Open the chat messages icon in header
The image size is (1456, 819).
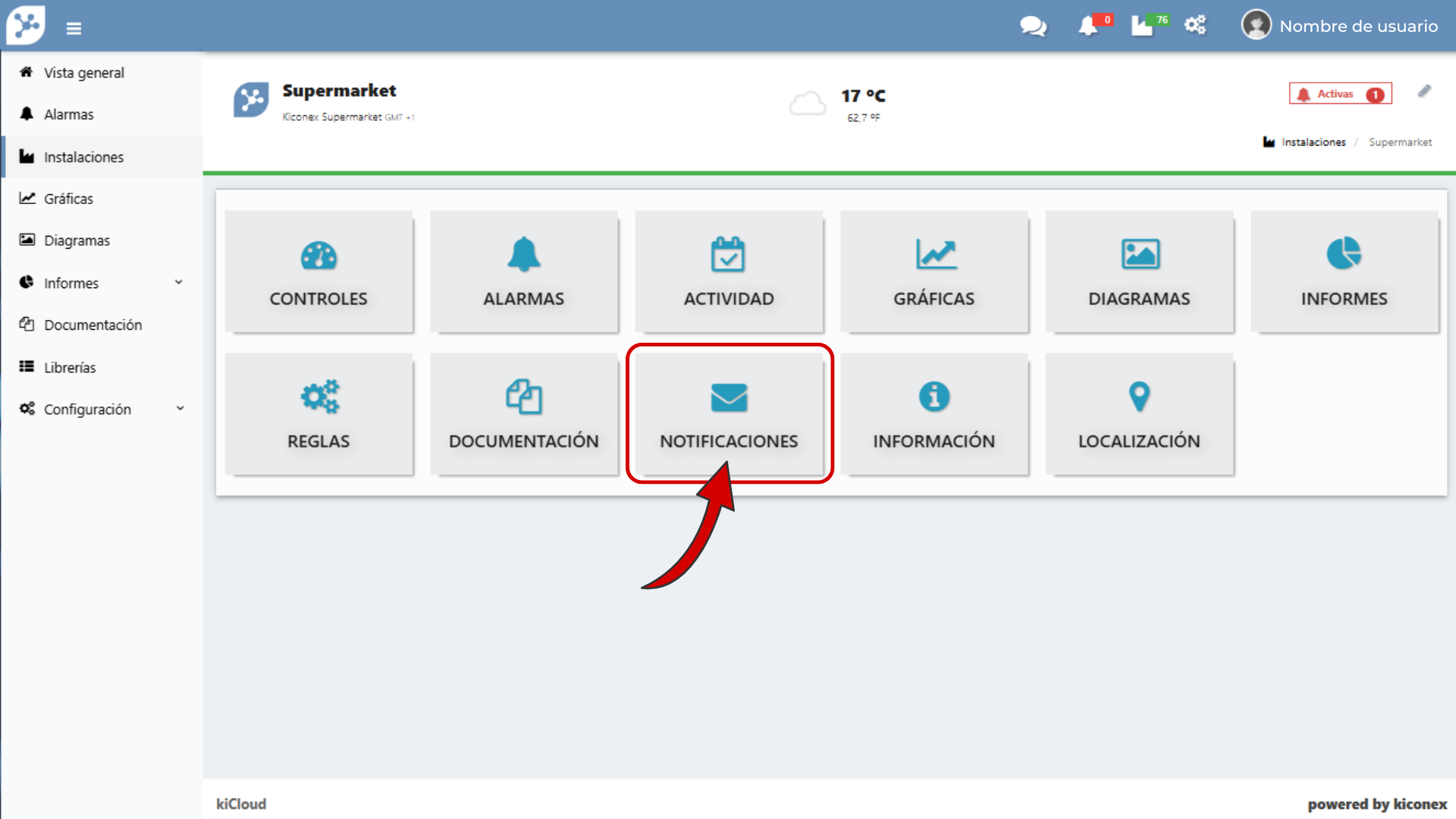pyautogui.click(x=1033, y=27)
